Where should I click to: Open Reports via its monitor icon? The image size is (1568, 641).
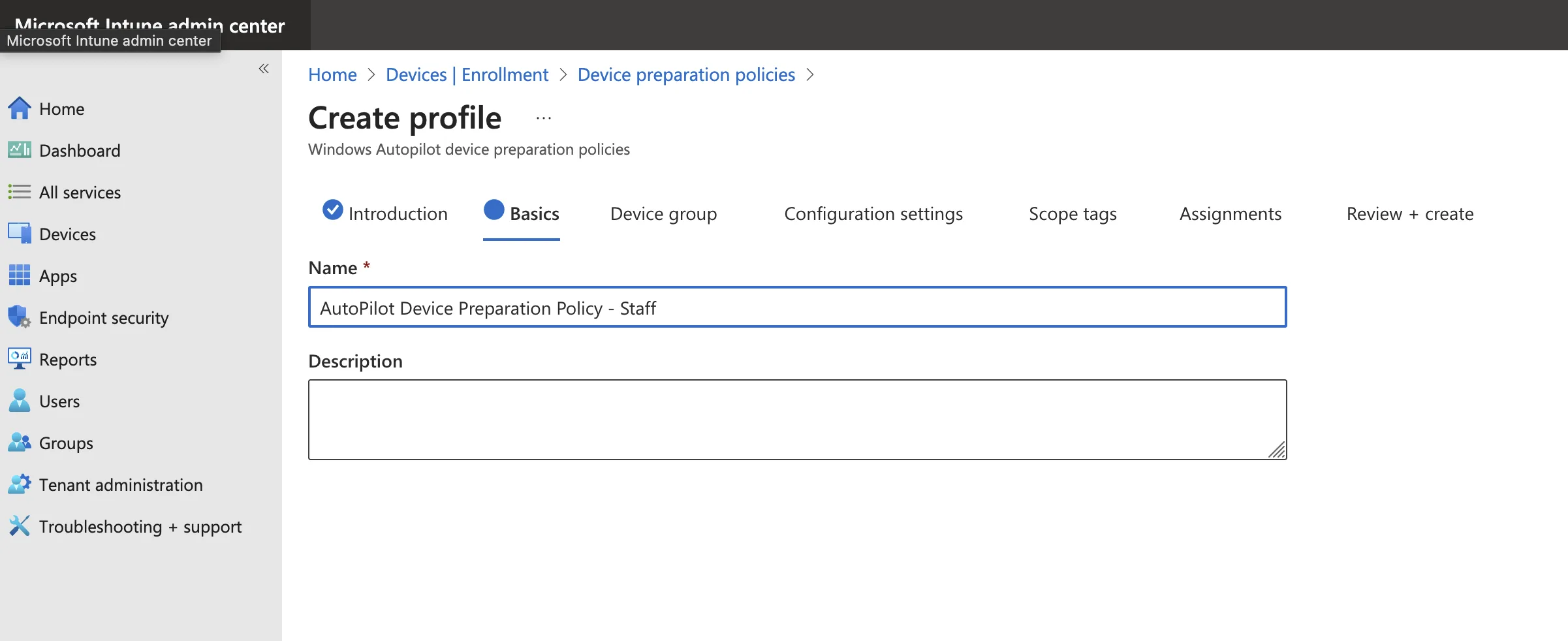19,359
